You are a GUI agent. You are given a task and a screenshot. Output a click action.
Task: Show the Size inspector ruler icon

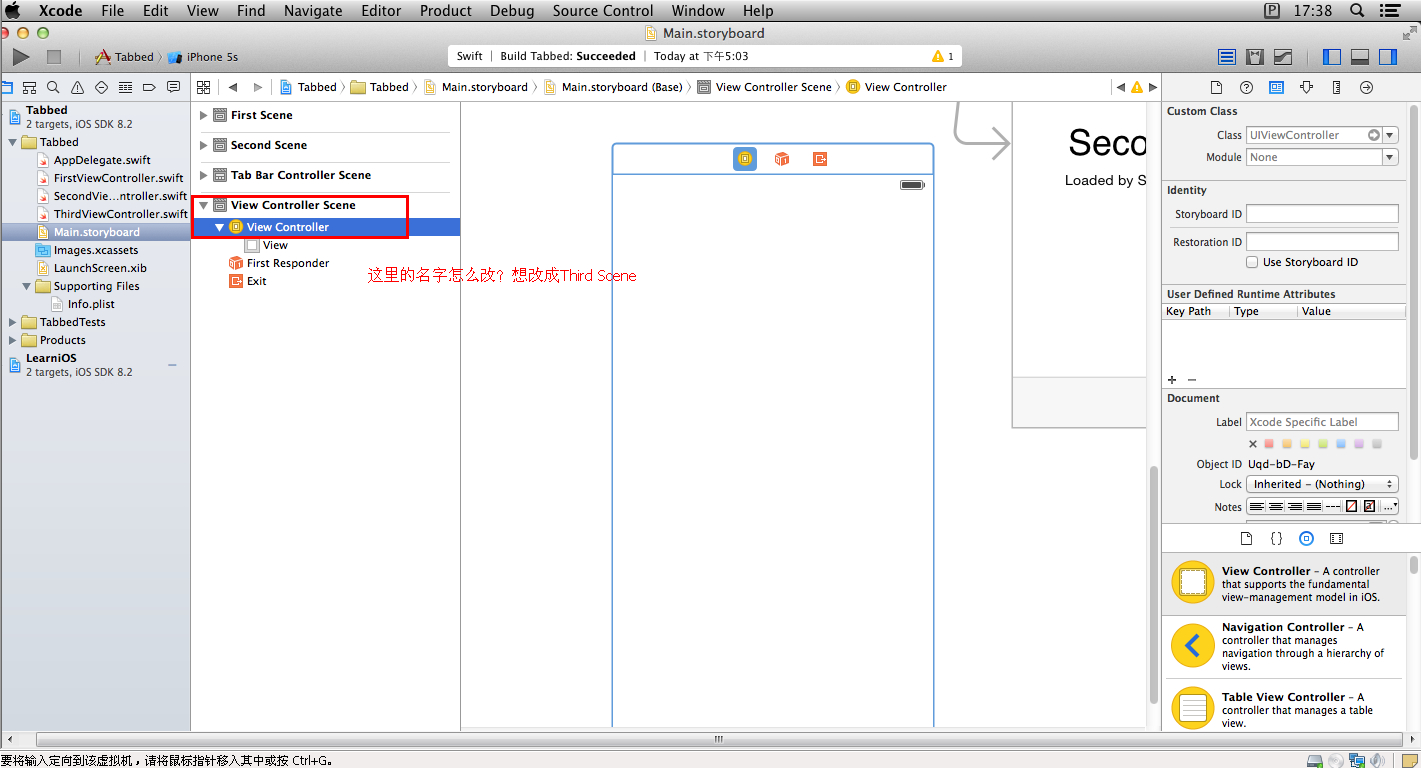[1336, 87]
